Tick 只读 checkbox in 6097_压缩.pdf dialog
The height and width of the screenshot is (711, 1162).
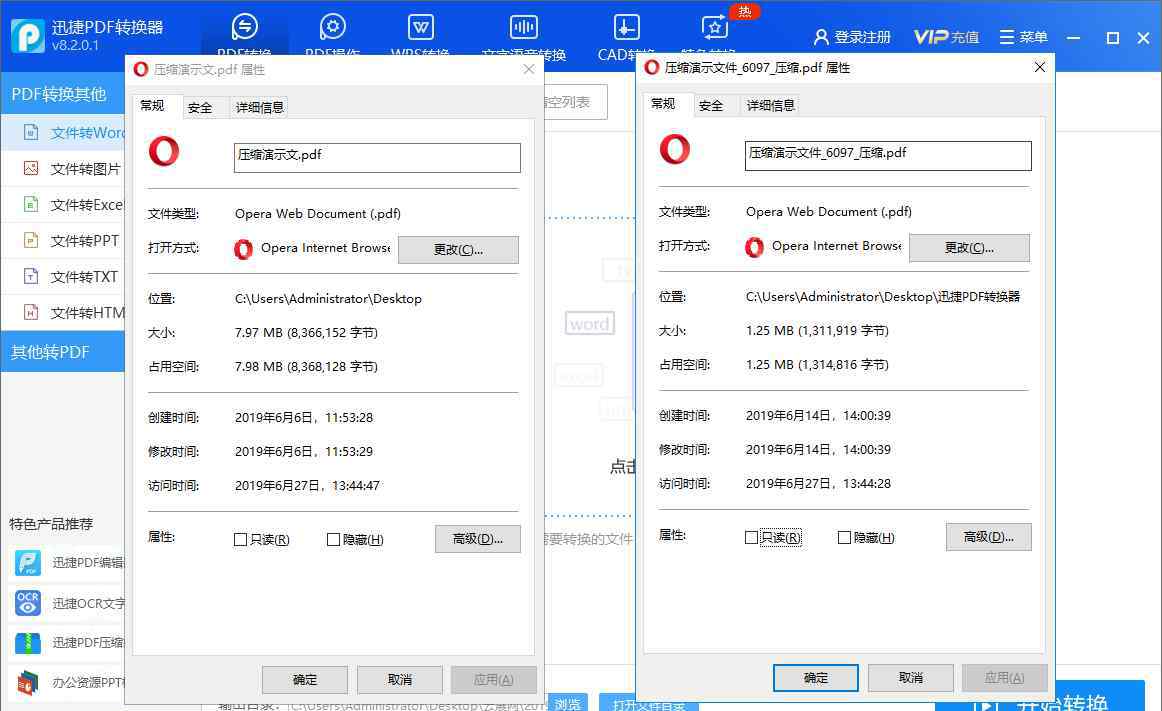coord(751,538)
